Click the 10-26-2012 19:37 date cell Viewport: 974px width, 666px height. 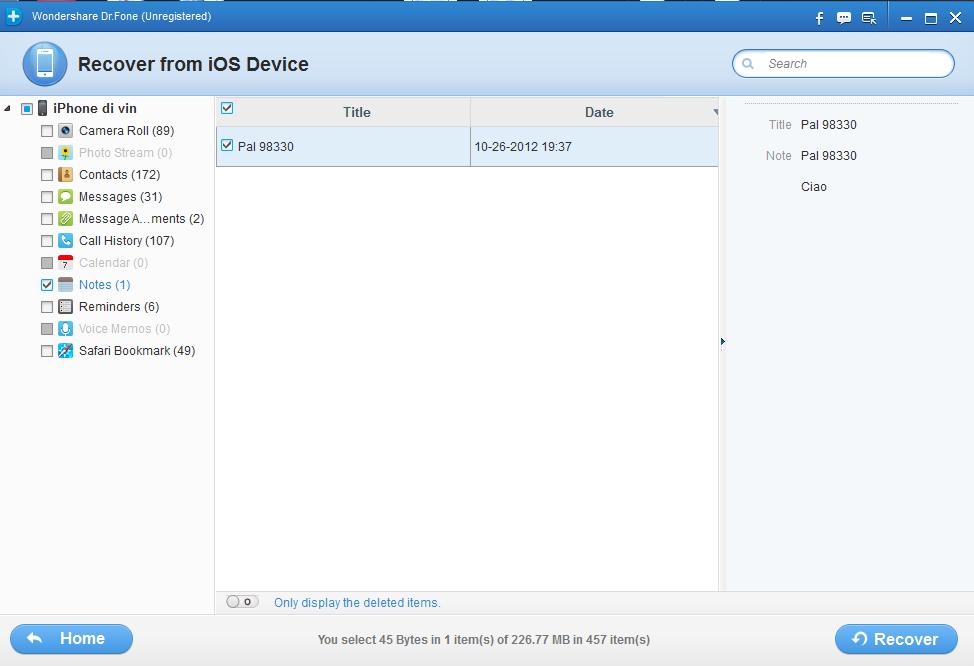[594, 147]
